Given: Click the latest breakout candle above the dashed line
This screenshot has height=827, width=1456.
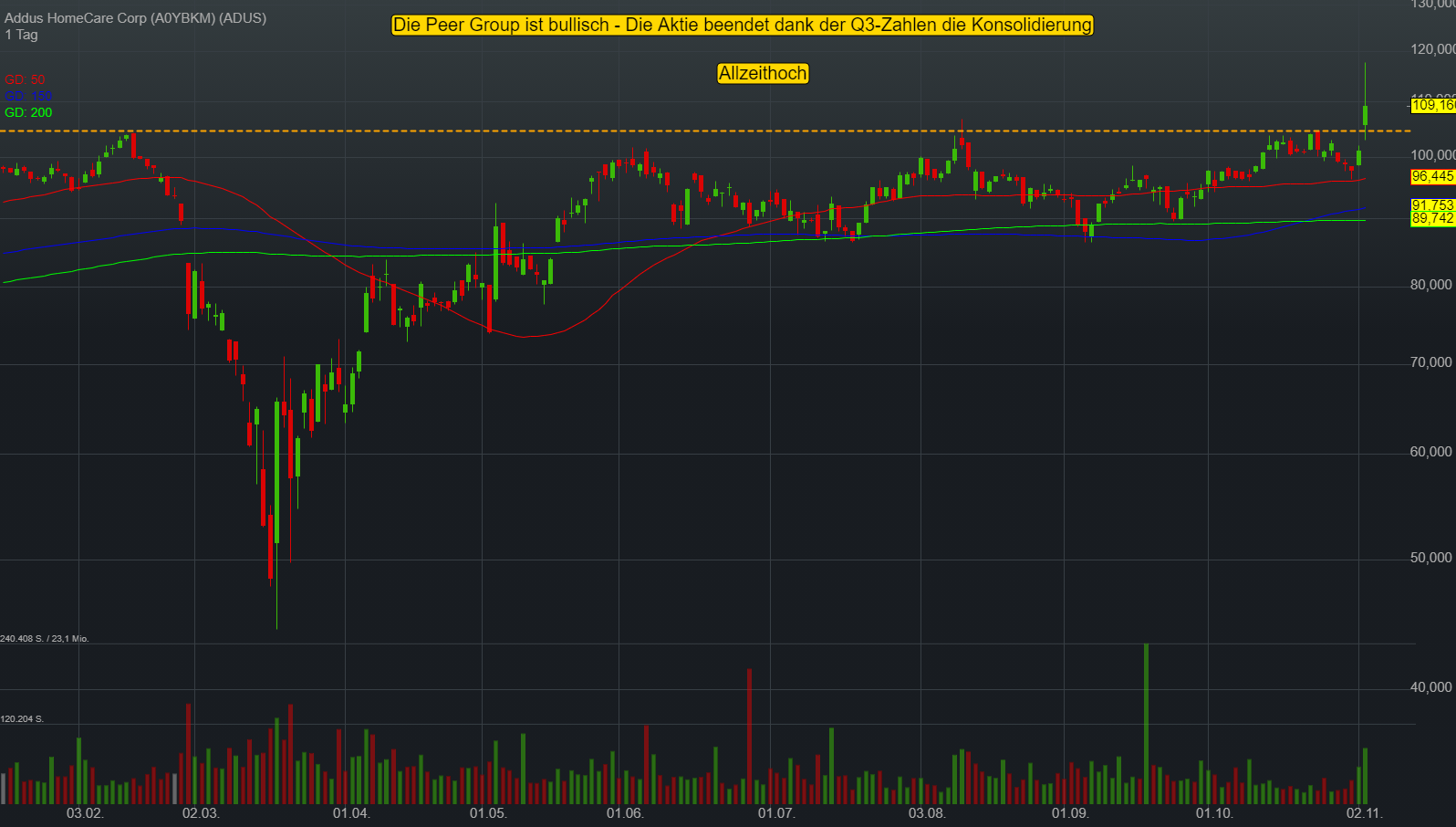Looking at the screenshot, I should 1366,114.
